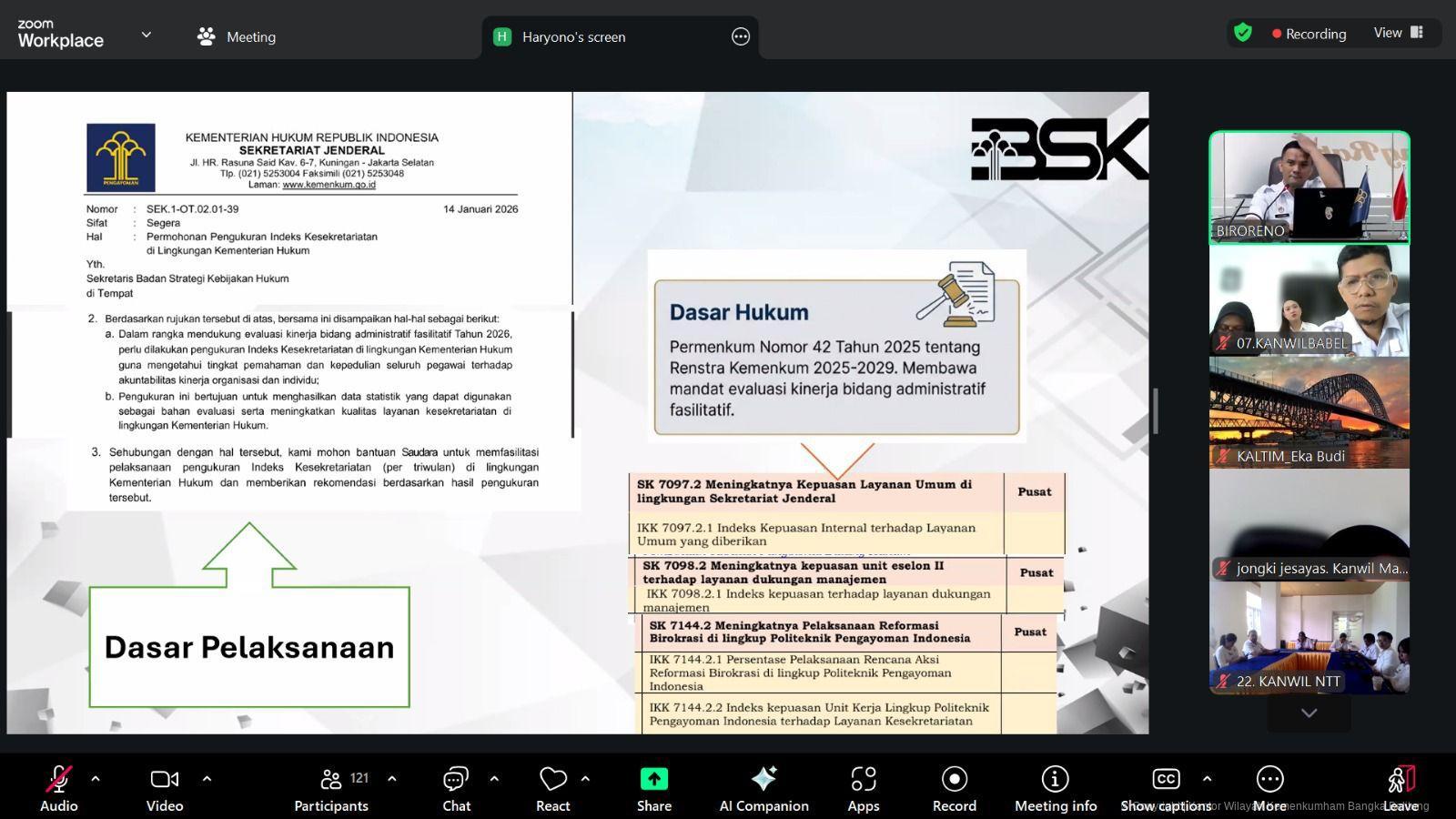This screenshot has width=1456, height=819.
Task: Expand video options arrow beside Video
Action: coord(207,779)
